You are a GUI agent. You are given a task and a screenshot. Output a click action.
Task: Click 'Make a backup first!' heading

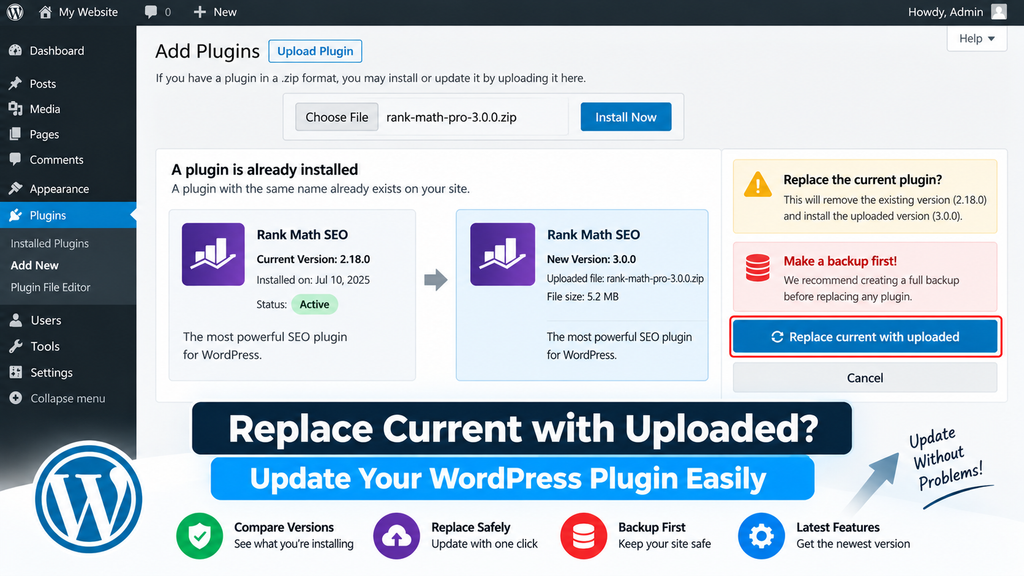(x=840, y=261)
